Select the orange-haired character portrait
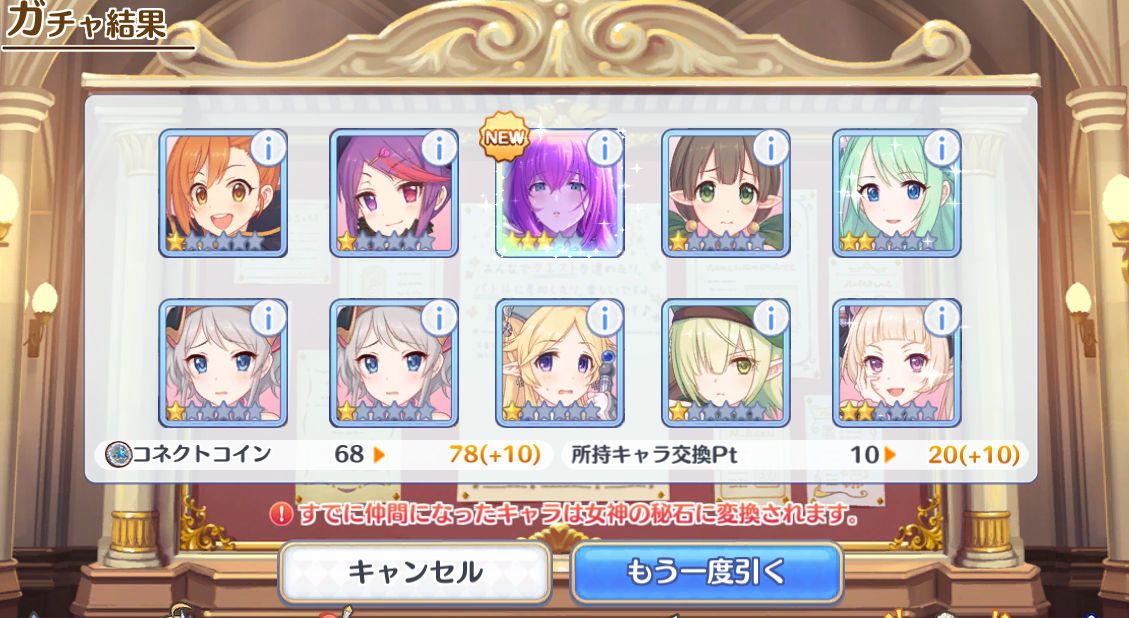The image size is (1129, 618). [223, 193]
